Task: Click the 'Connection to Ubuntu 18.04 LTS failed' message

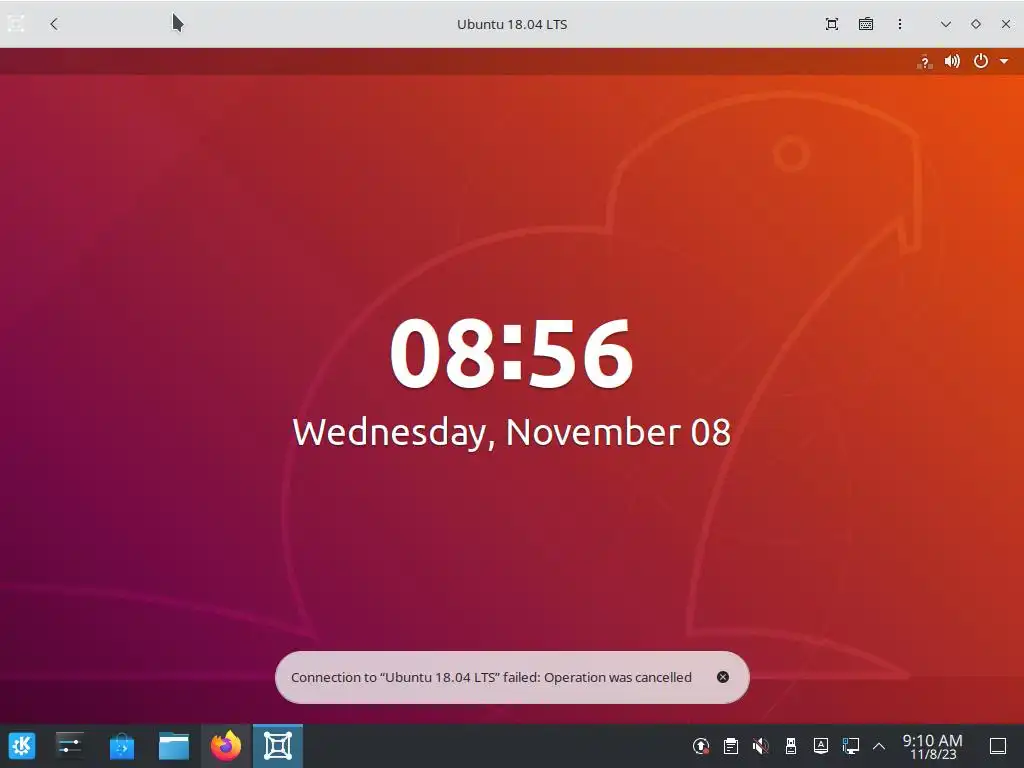Action: click(x=491, y=677)
